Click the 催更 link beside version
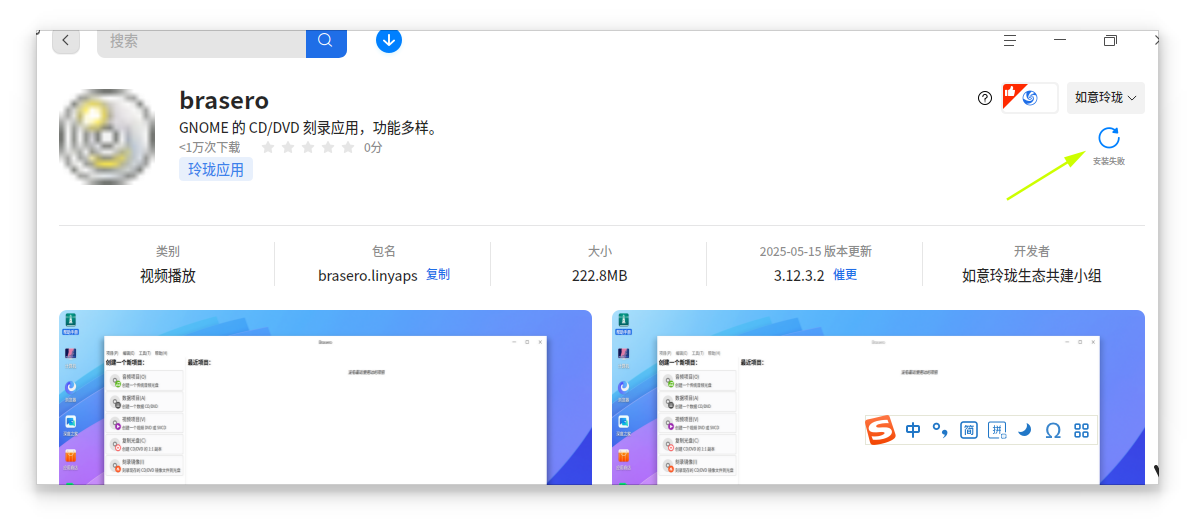This screenshot has height=527, width=1195. [845, 275]
